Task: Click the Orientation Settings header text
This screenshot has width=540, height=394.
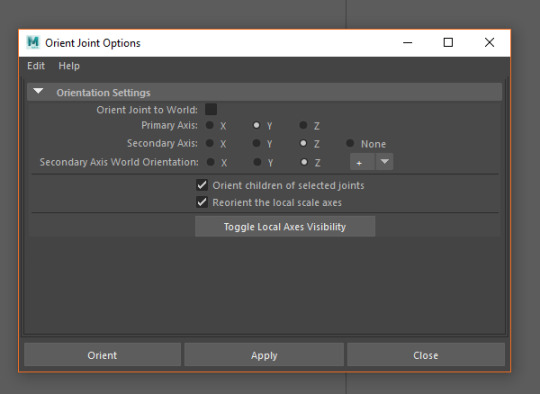Action: tap(103, 93)
